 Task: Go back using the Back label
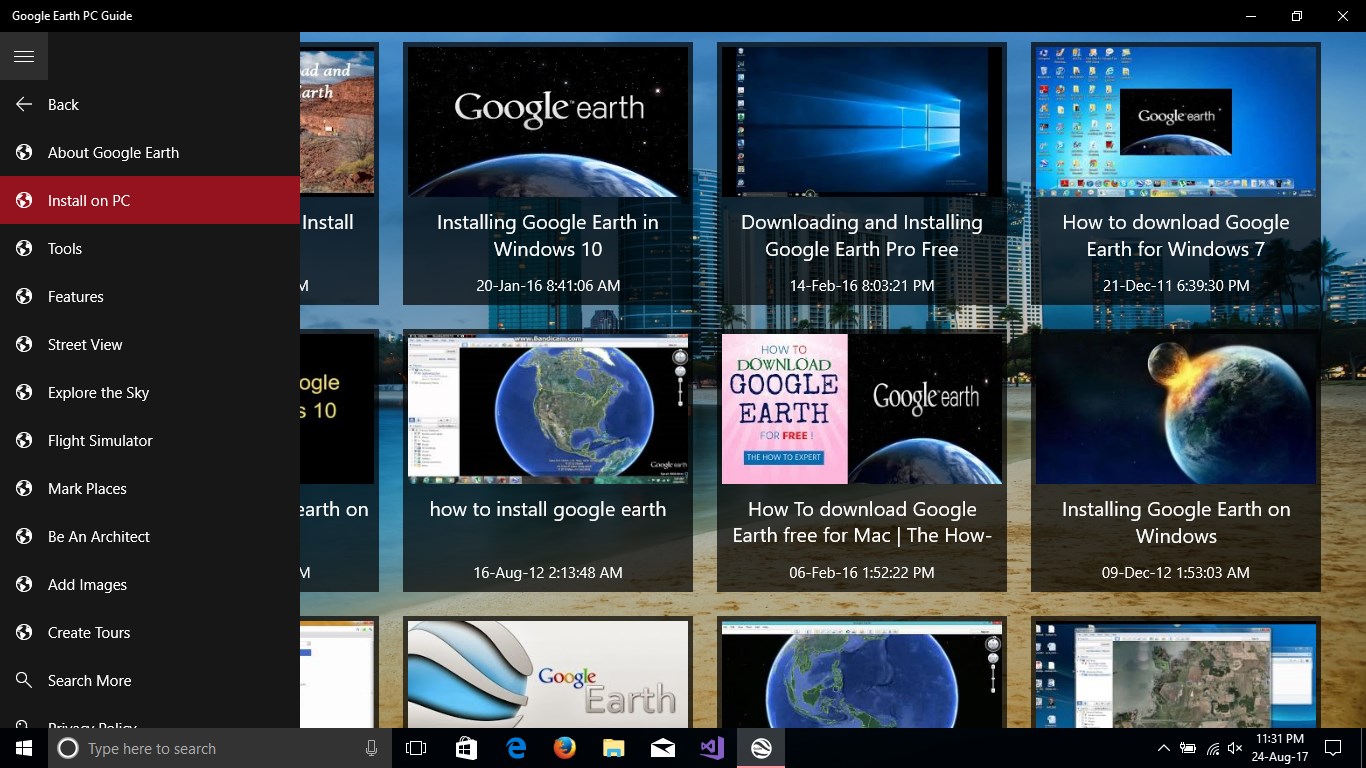(63, 104)
